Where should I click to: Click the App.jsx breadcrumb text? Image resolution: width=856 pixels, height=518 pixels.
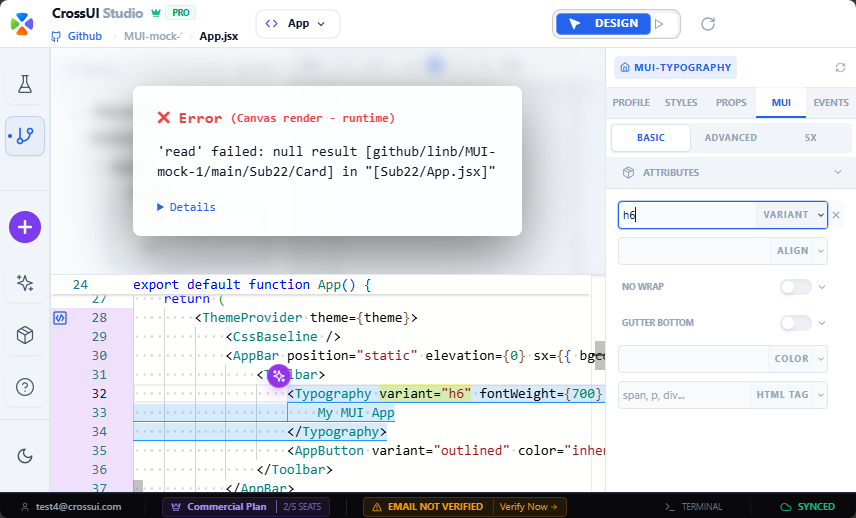[x=219, y=37]
